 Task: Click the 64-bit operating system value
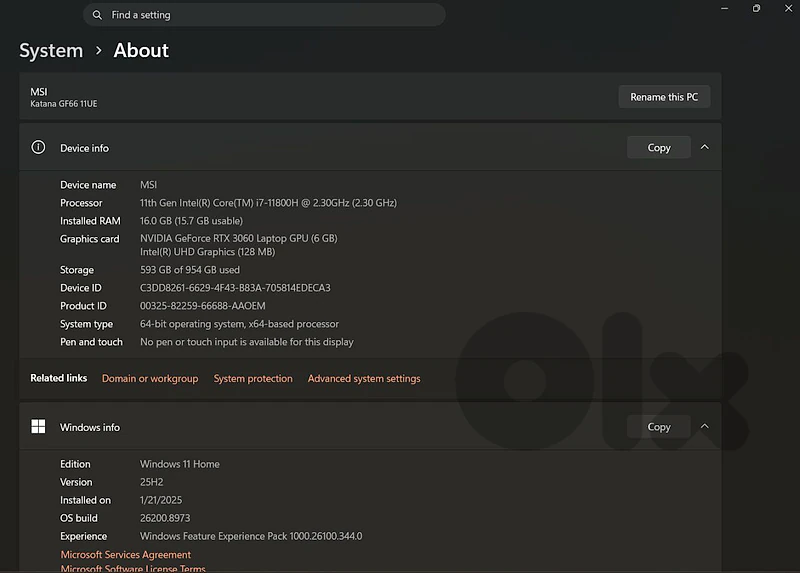(239, 324)
